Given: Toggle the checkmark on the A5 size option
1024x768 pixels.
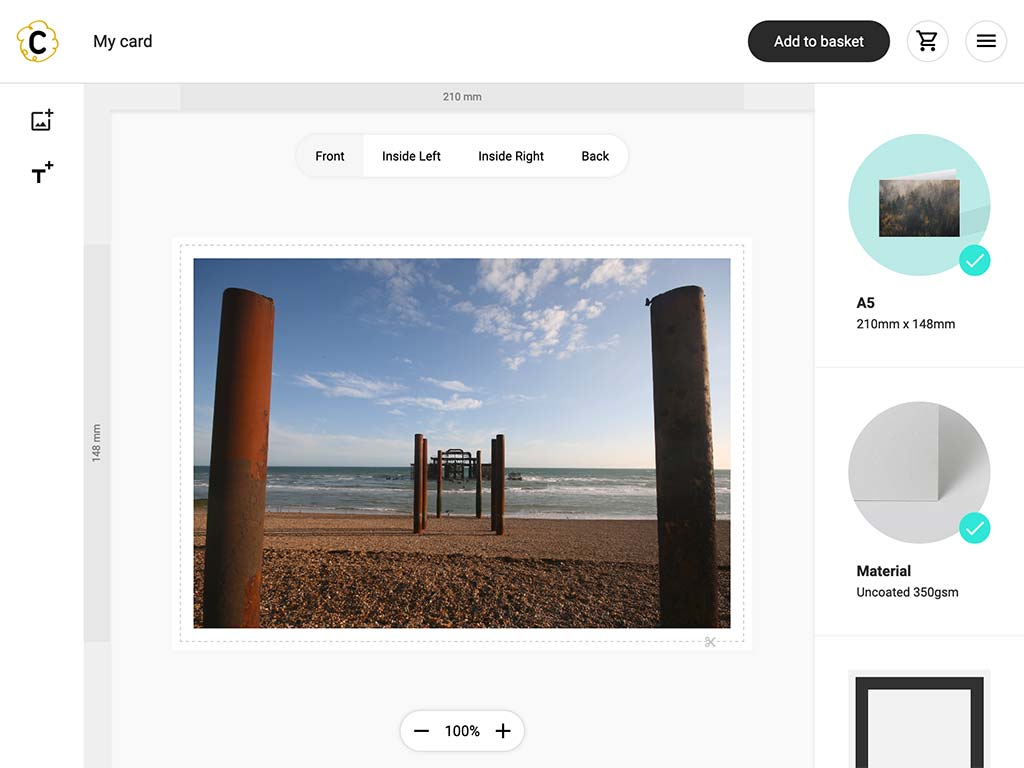Looking at the screenshot, I should click(x=975, y=261).
